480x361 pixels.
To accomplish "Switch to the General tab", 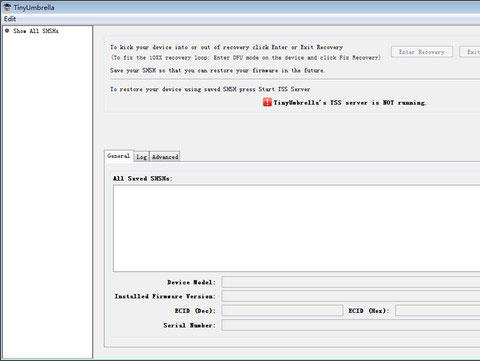I will click(119, 156).
